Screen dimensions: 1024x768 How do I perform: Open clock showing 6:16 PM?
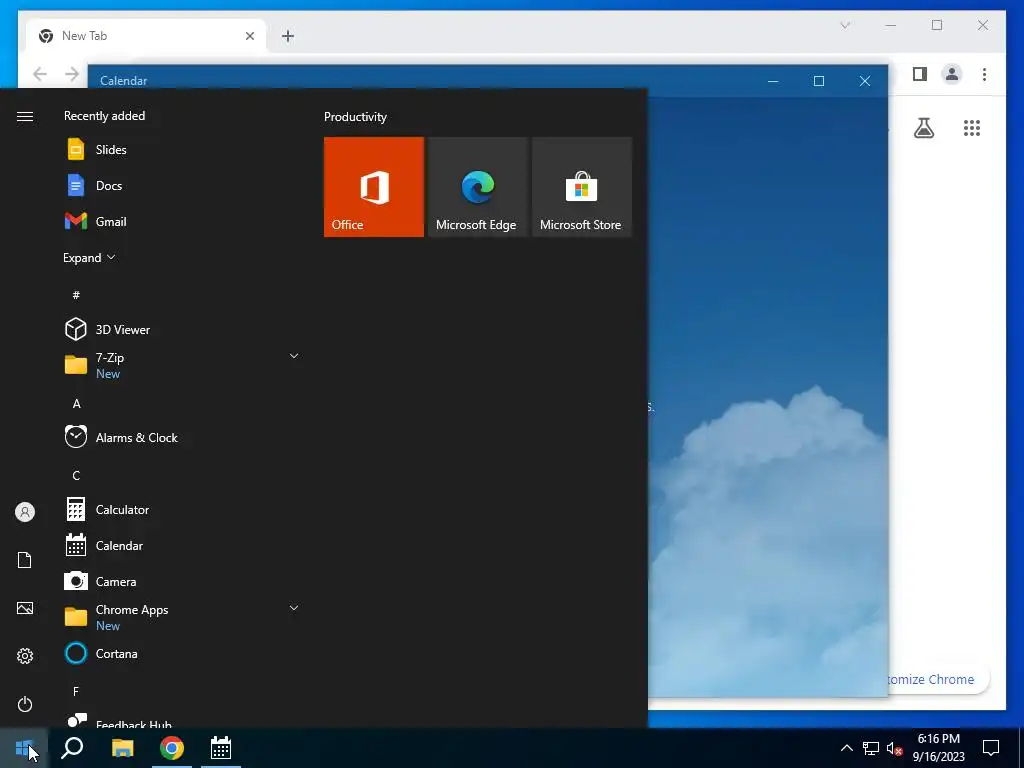tap(938, 748)
